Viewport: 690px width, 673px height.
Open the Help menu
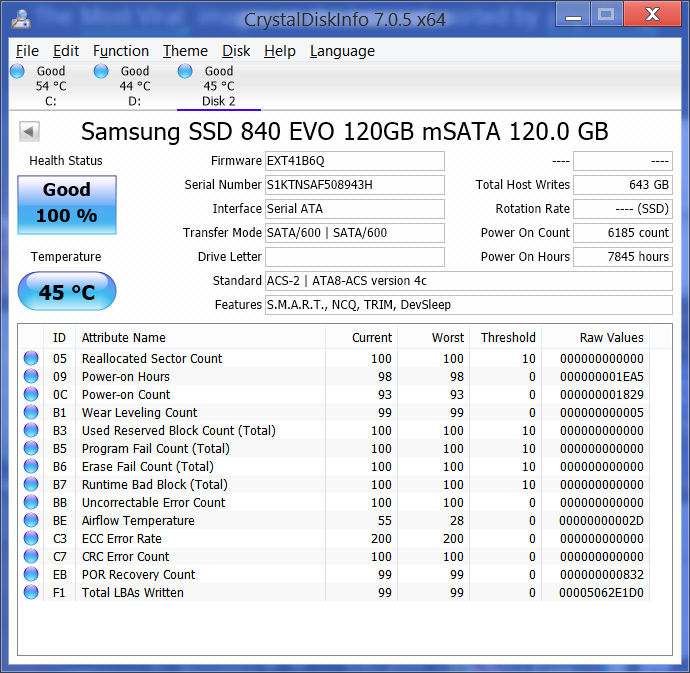tap(280, 51)
